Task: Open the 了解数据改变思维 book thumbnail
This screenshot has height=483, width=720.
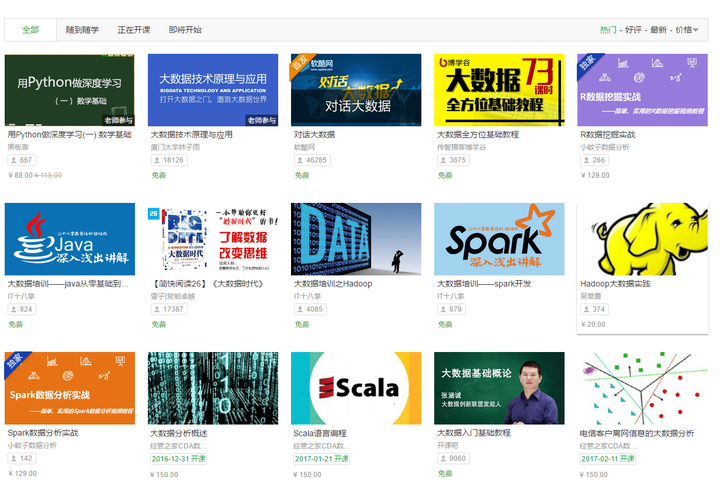Action: [213, 239]
